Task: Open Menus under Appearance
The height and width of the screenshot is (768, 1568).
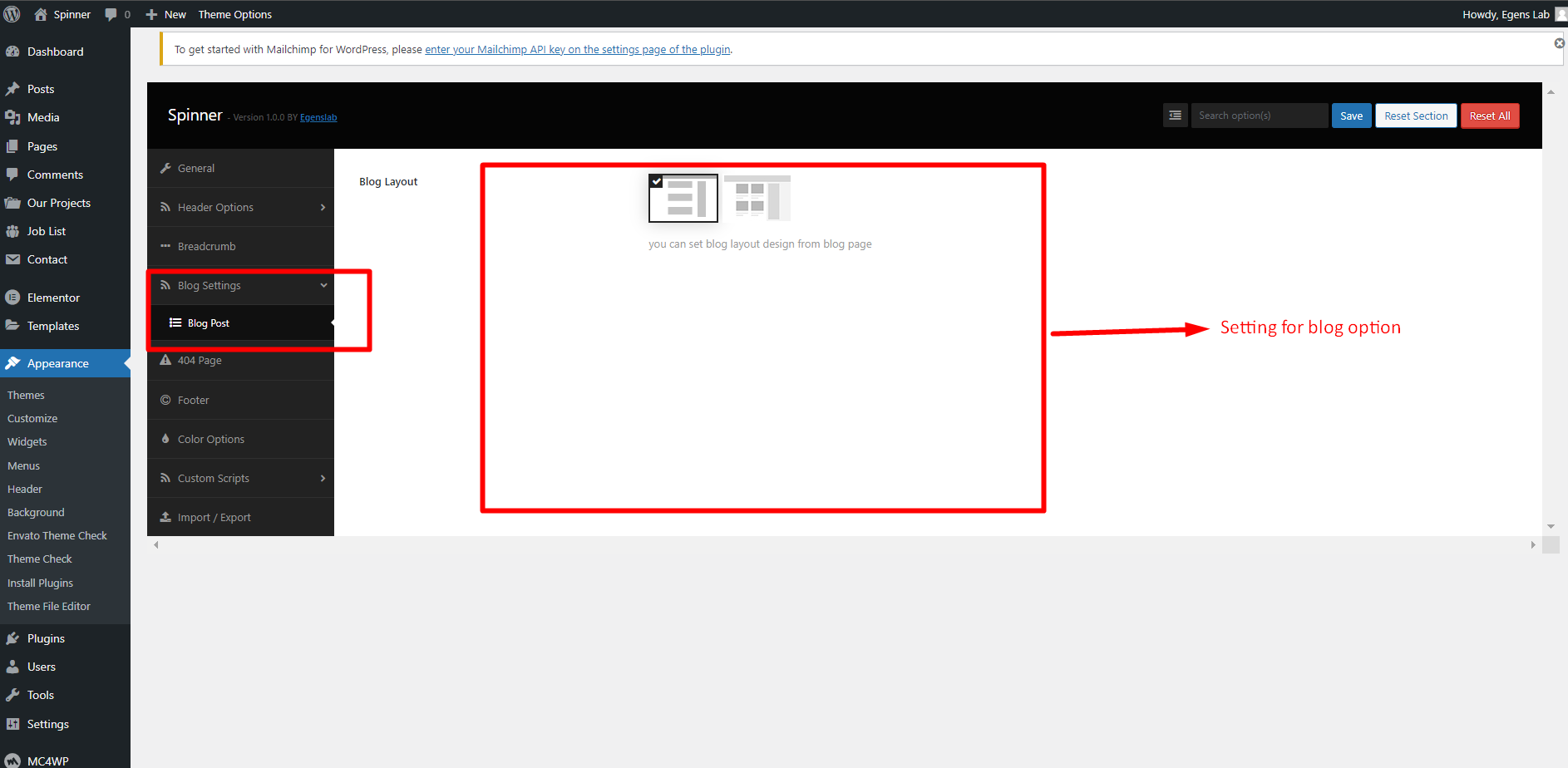Action: click(x=23, y=465)
